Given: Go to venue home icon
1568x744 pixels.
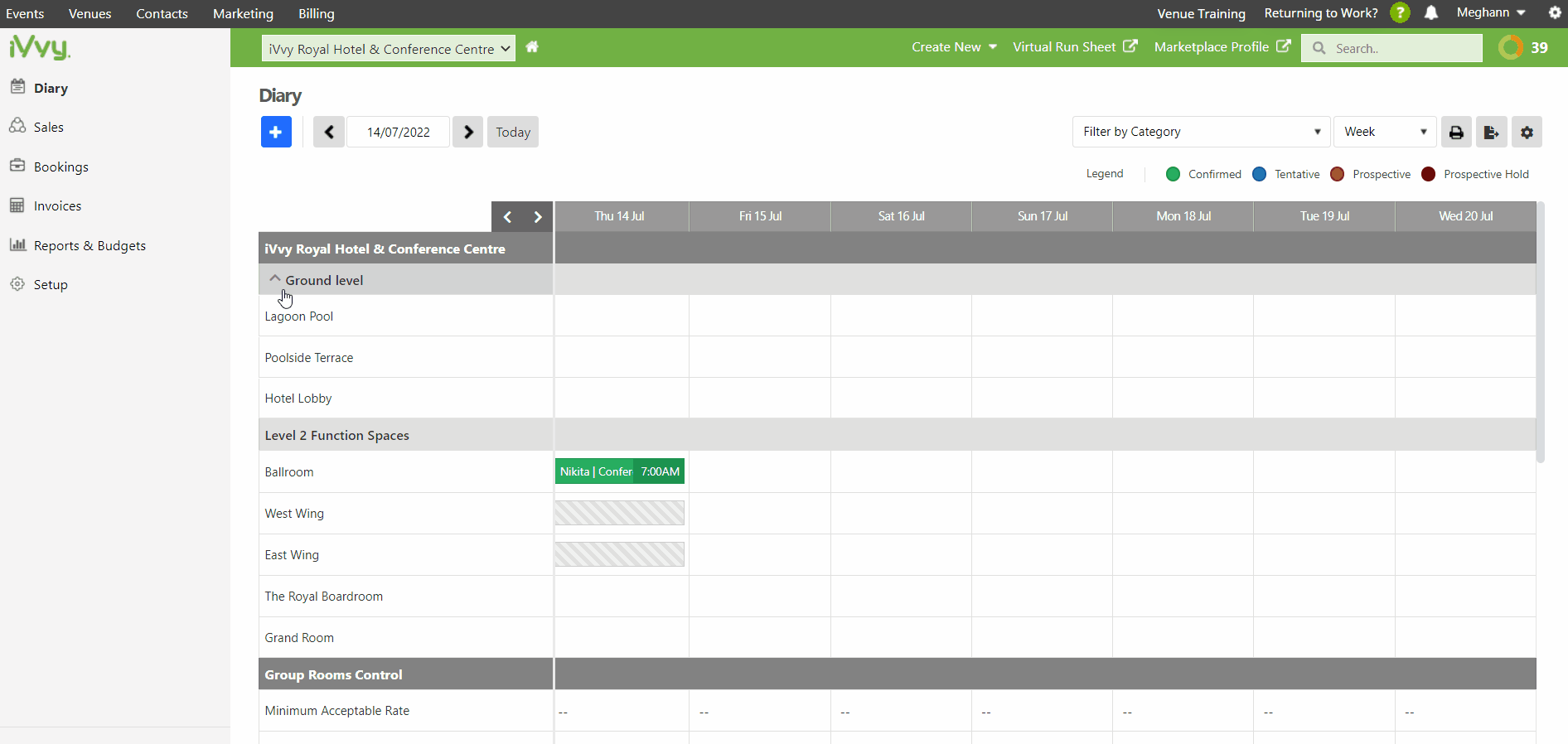Looking at the screenshot, I should 532,47.
